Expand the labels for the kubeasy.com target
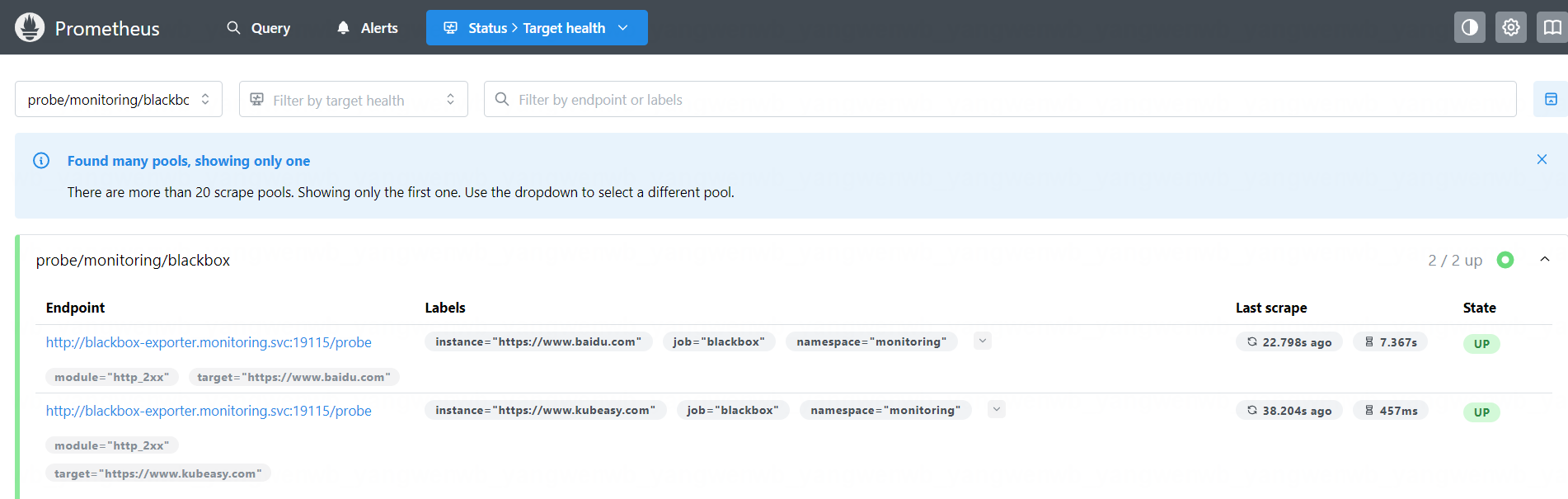1568x499 pixels. (x=996, y=409)
